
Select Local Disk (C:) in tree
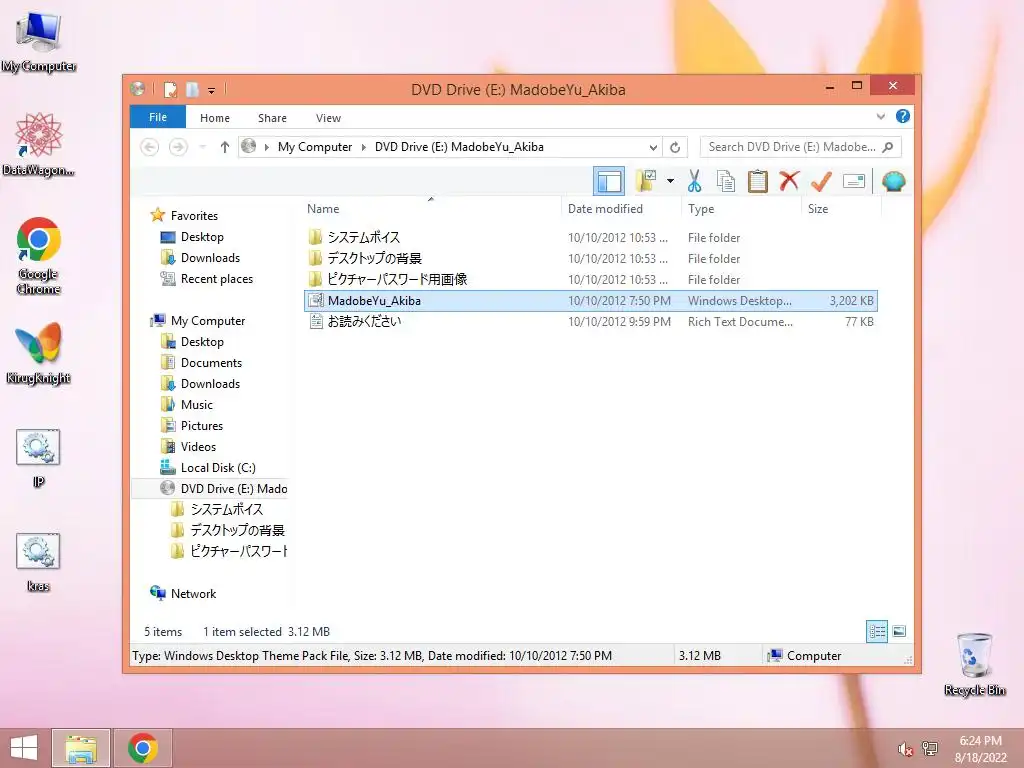(218, 468)
